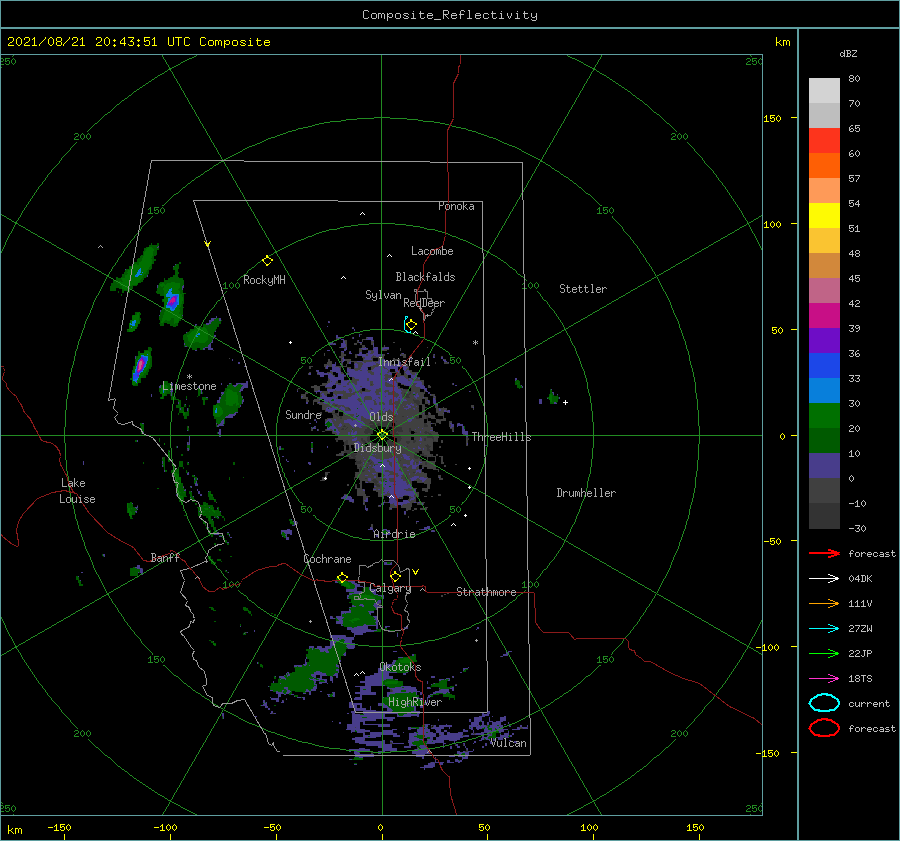Click the Okotoks label
The height and width of the screenshot is (841, 900).
click(400, 667)
